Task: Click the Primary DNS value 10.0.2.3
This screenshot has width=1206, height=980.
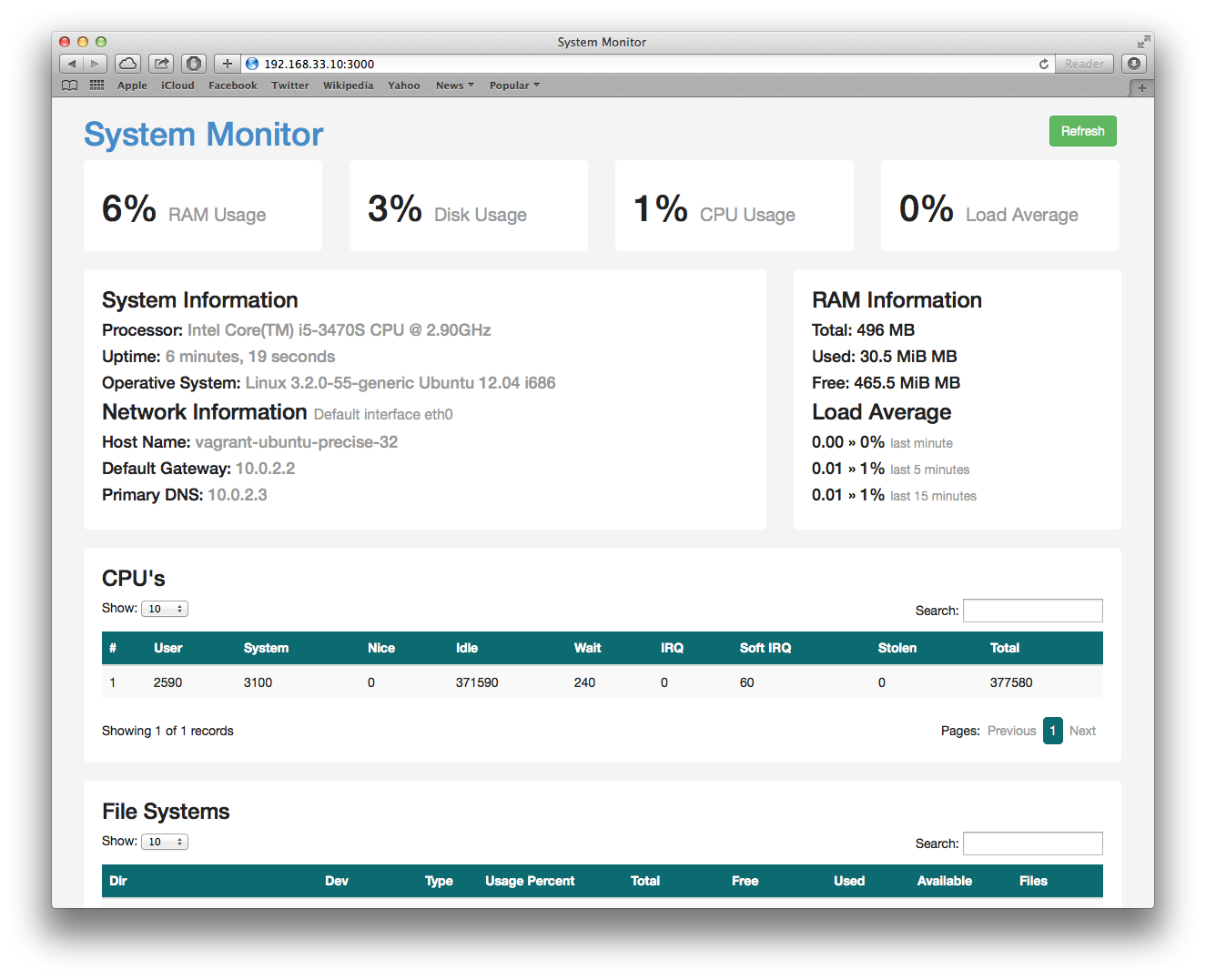Action: pos(238,495)
